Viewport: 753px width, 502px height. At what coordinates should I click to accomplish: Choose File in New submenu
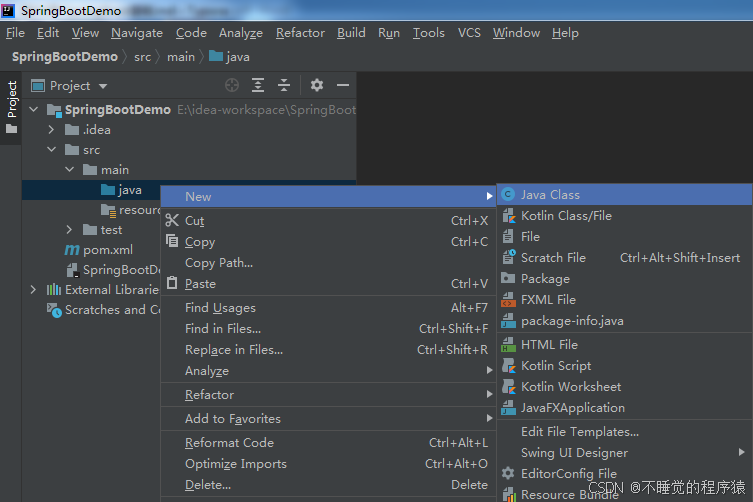[625, 237]
